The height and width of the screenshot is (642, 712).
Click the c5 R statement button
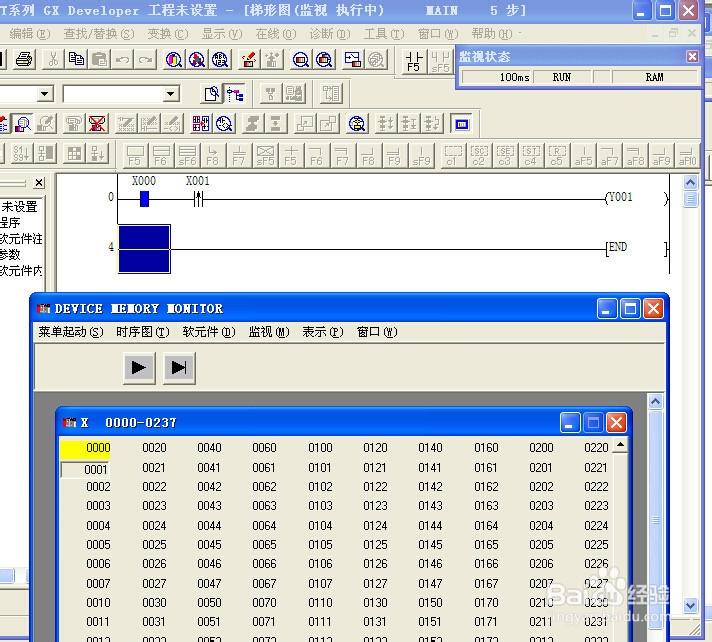[557, 156]
